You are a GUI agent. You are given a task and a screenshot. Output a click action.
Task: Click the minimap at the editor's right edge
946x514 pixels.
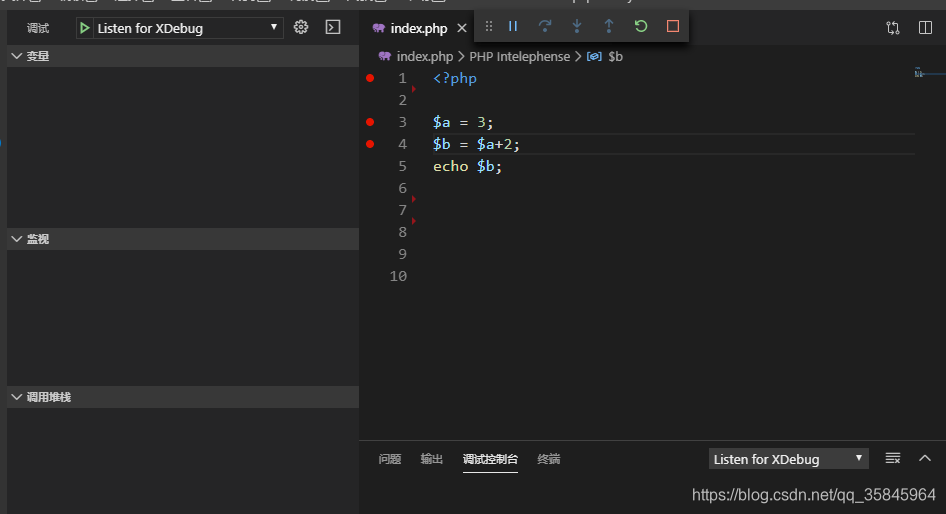click(929, 74)
